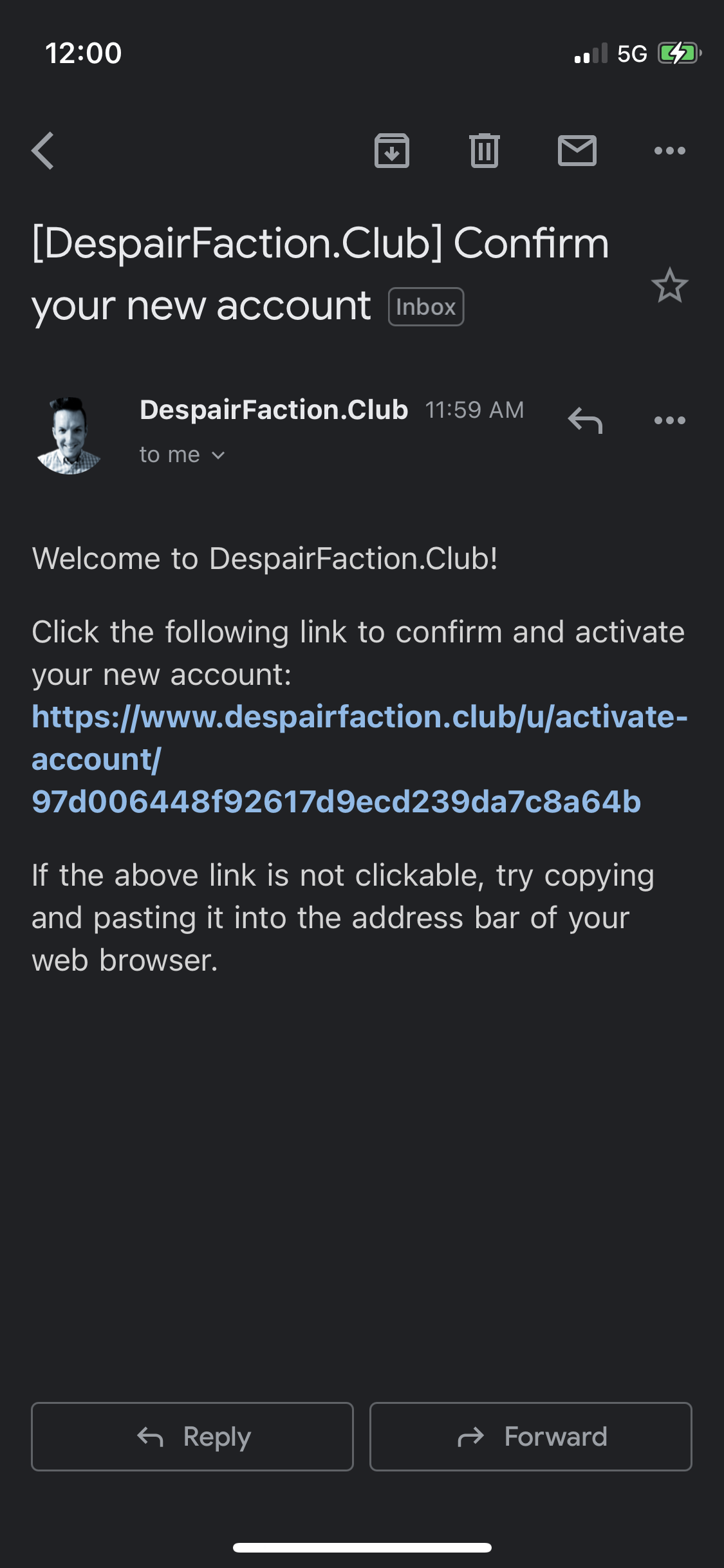Tap the 11:59 AM timestamp
The image size is (724, 1568).
coord(475,410)
